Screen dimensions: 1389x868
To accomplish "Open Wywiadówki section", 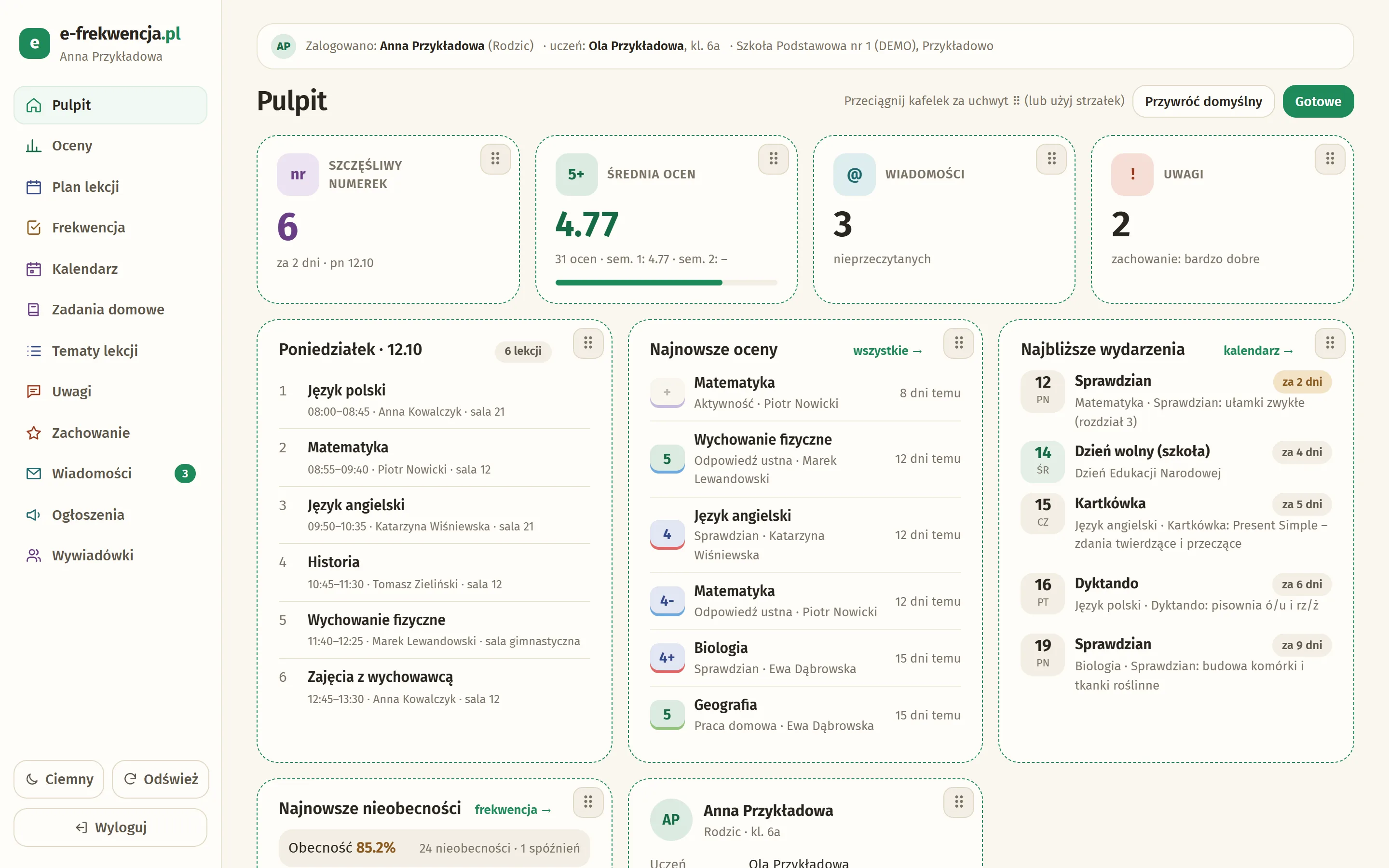I will (110, 556).
